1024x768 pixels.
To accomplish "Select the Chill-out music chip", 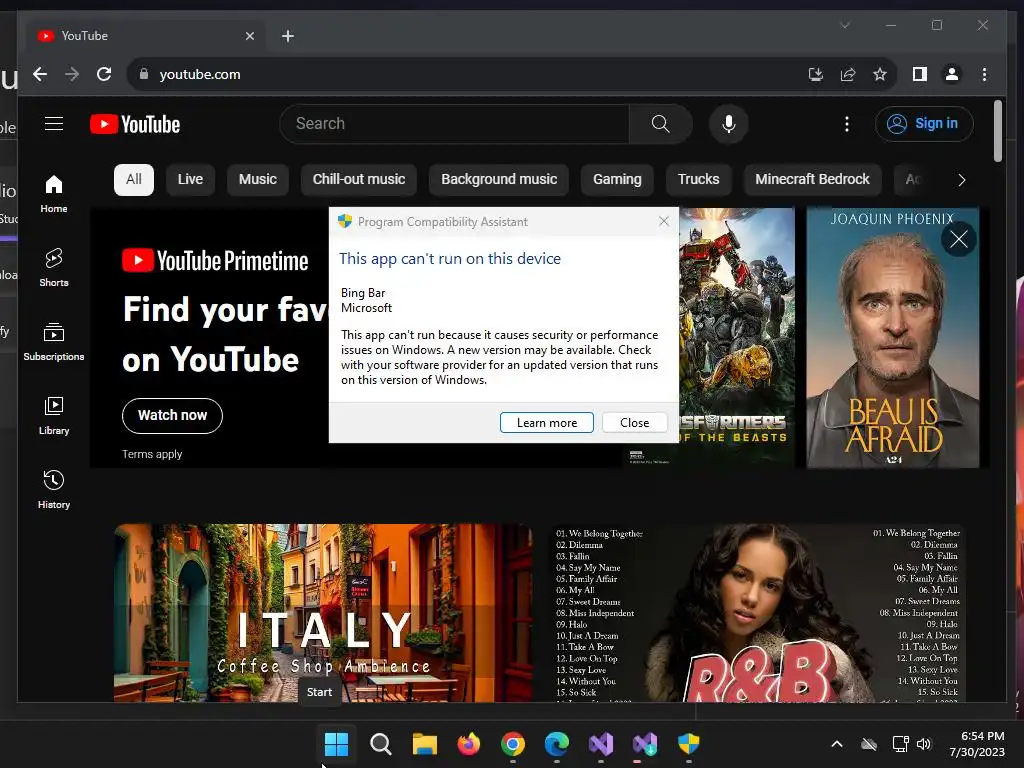I will 359,180.
